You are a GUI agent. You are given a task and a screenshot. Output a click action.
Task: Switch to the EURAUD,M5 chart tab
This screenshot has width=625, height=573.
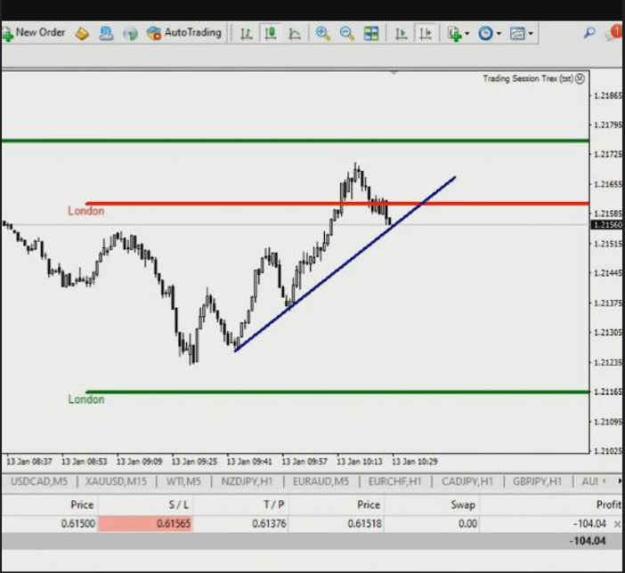coord(321,481)
